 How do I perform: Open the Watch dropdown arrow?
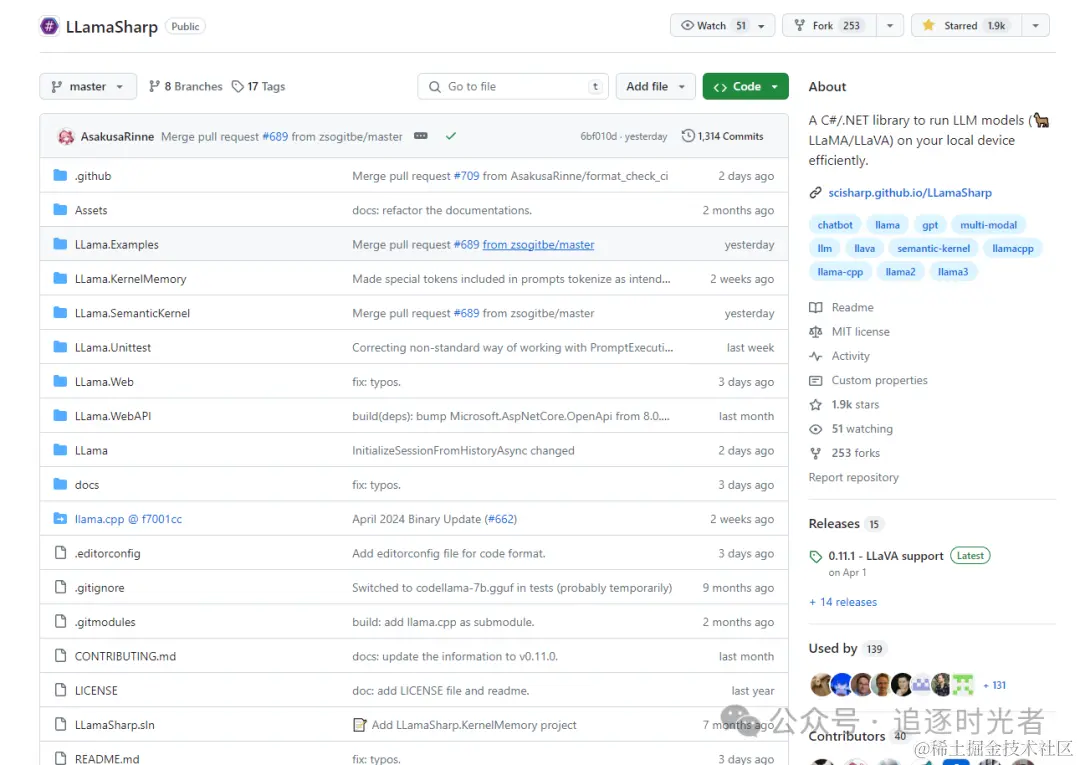[x=761, y=26]
